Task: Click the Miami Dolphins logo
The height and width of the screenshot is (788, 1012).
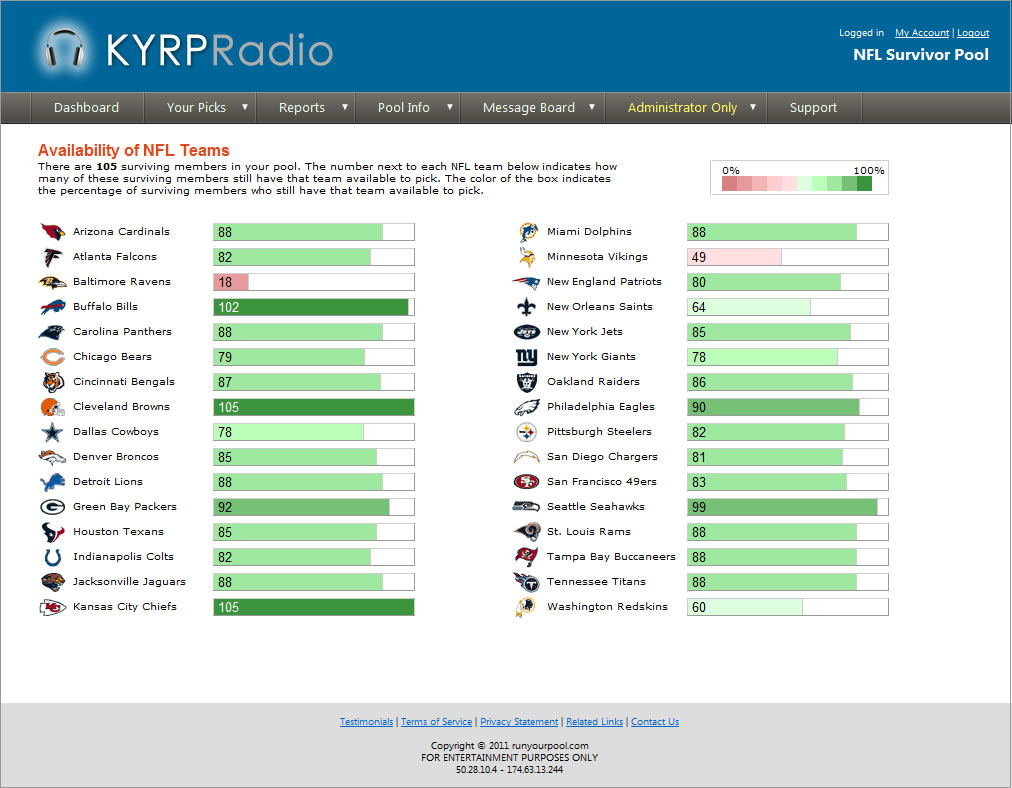Action: 527,232
